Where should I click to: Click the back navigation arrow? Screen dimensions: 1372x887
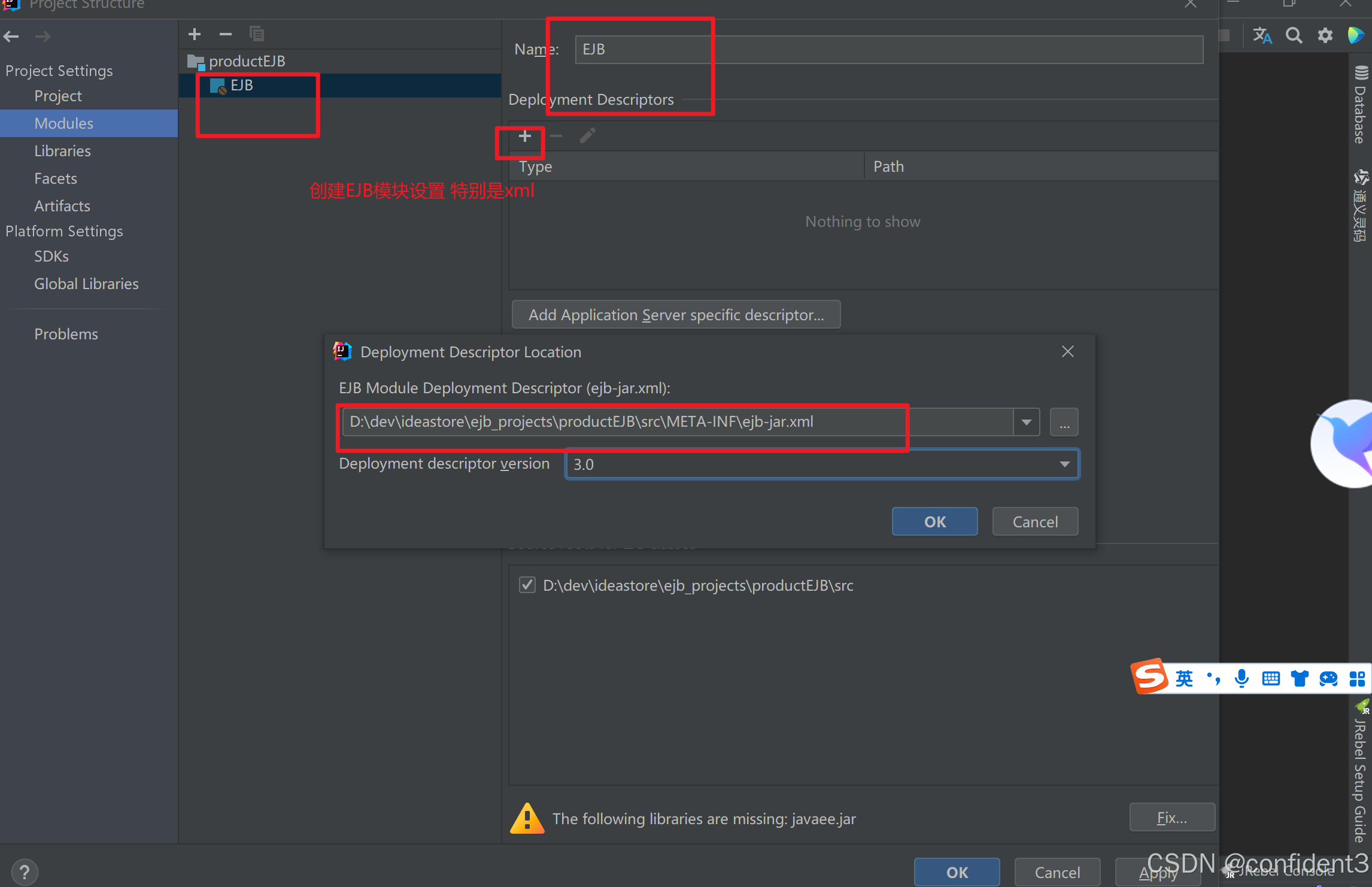coord(11,37)
